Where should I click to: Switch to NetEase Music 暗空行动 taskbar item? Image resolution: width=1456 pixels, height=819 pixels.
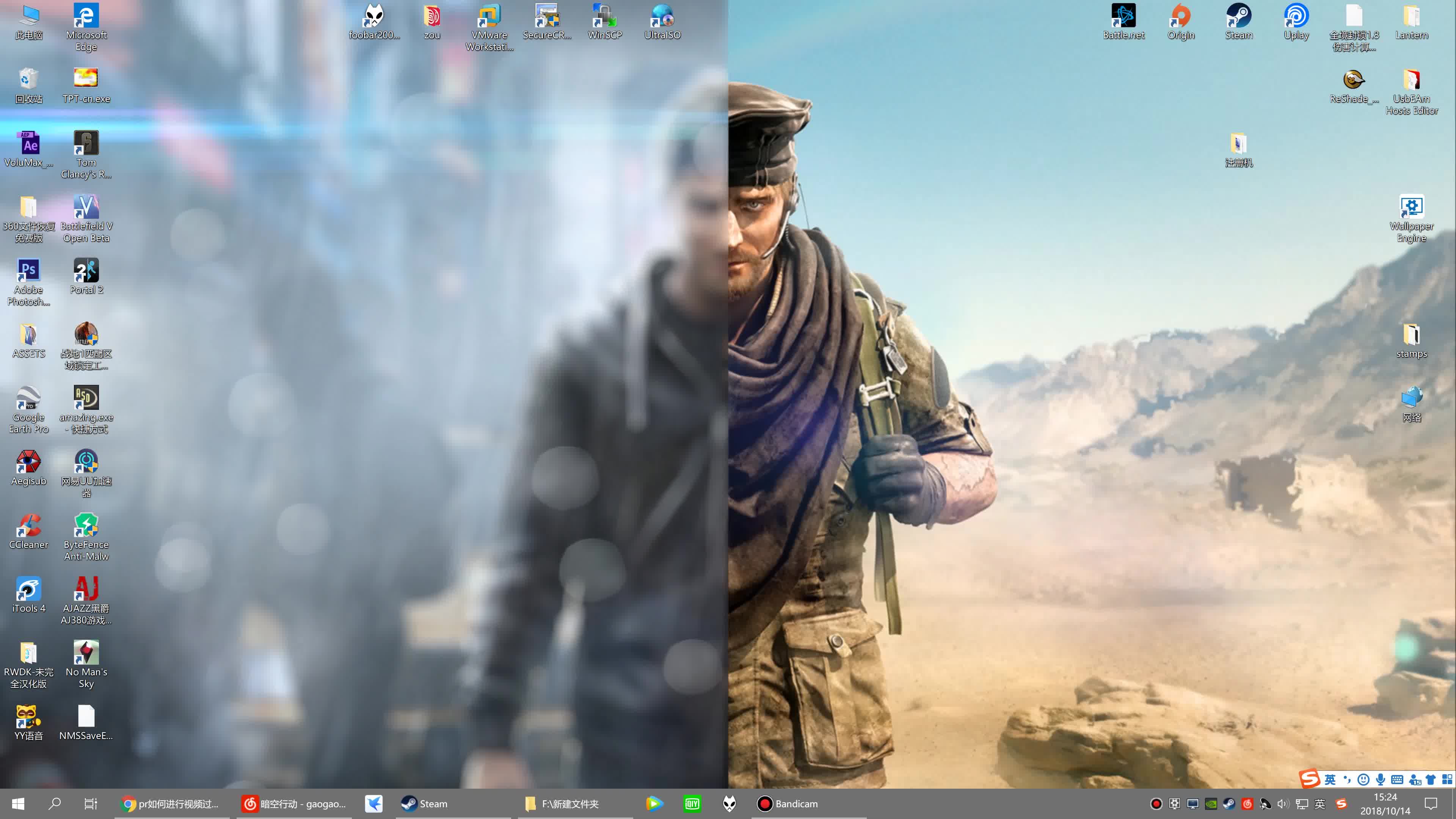click(x=294, y=803)
